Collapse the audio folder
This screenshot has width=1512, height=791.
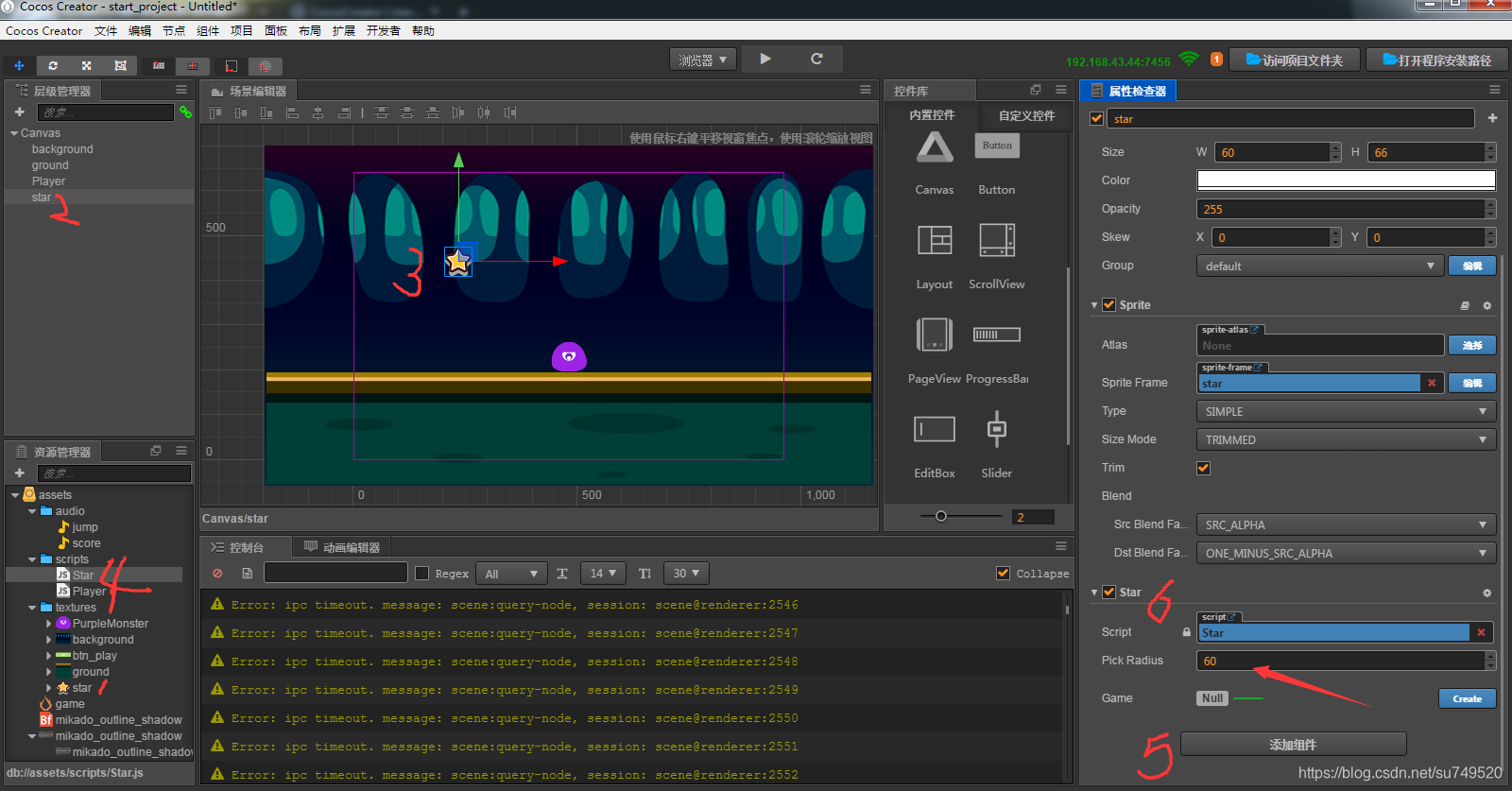[x=32, y=511]
